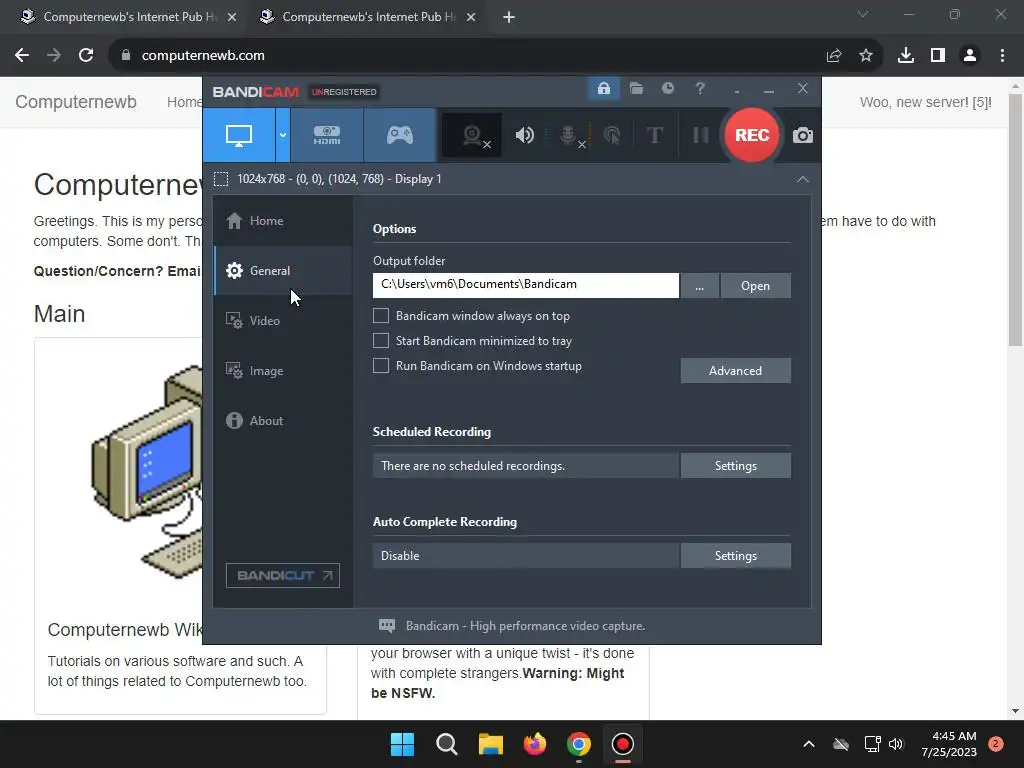Open Bandicam help question mark icon
Image resolution: width=1024 pixels, height=768 pixels.
[x=700, y=88]
